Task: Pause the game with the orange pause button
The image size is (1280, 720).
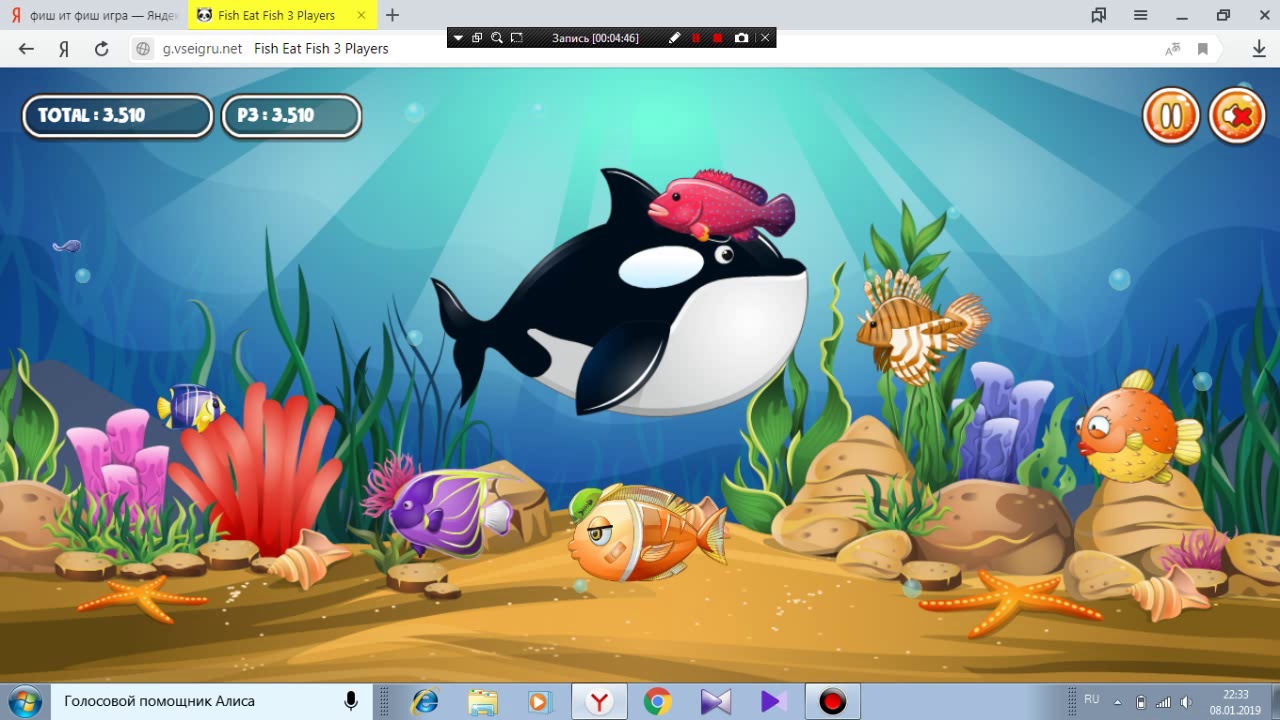Action: point(1171,116)
